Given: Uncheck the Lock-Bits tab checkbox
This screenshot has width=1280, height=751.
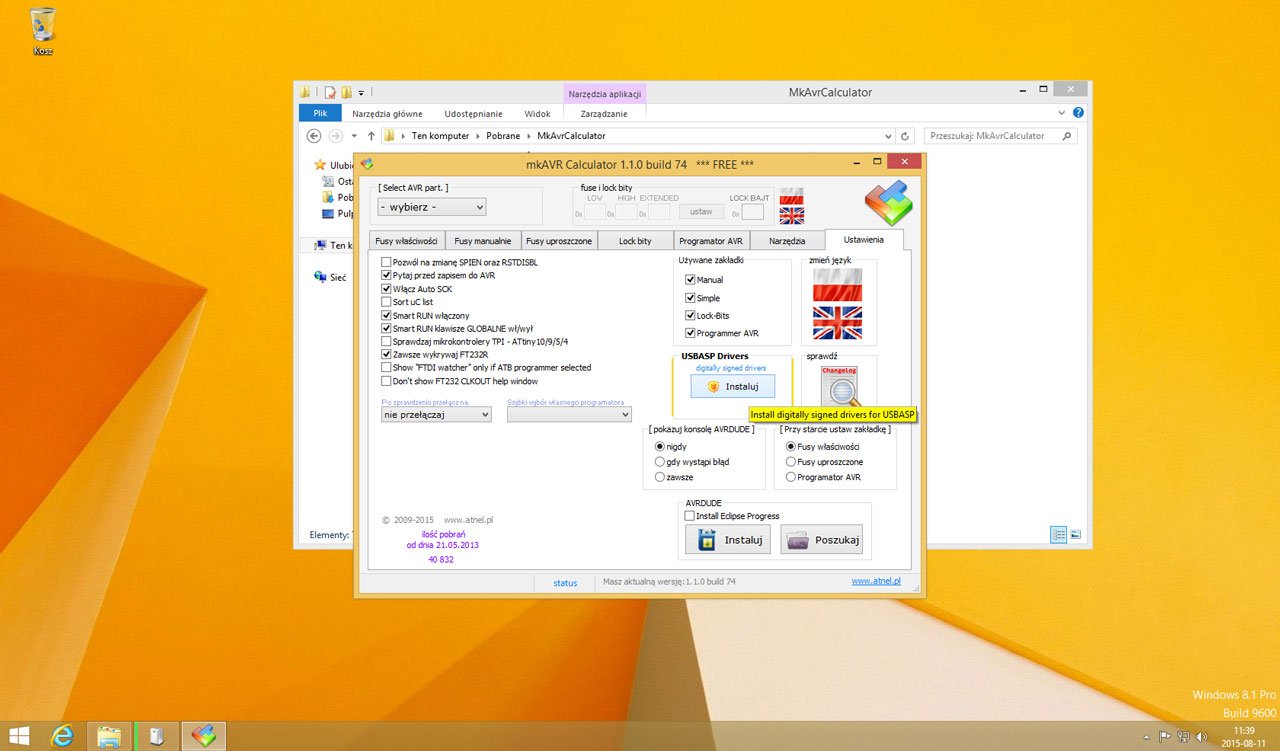Looking at the screenshot, I should (690, 316).
